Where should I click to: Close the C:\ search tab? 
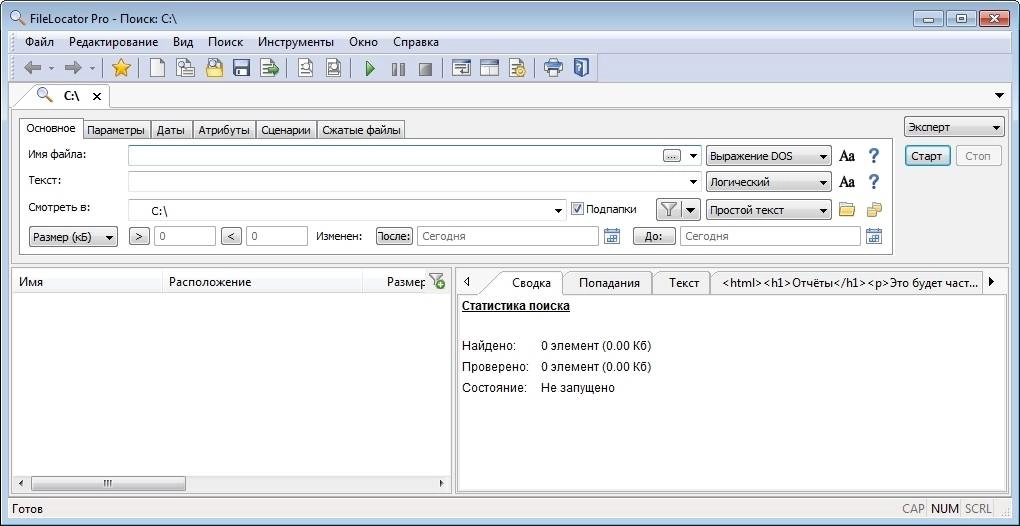(x=96, y=96)
